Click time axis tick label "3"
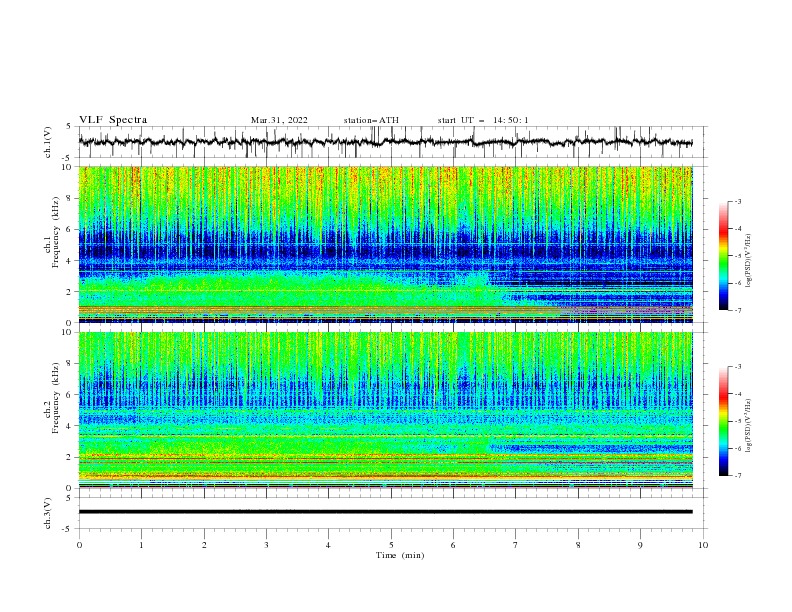This screenshot has height=612, width=792. (266, 545)
